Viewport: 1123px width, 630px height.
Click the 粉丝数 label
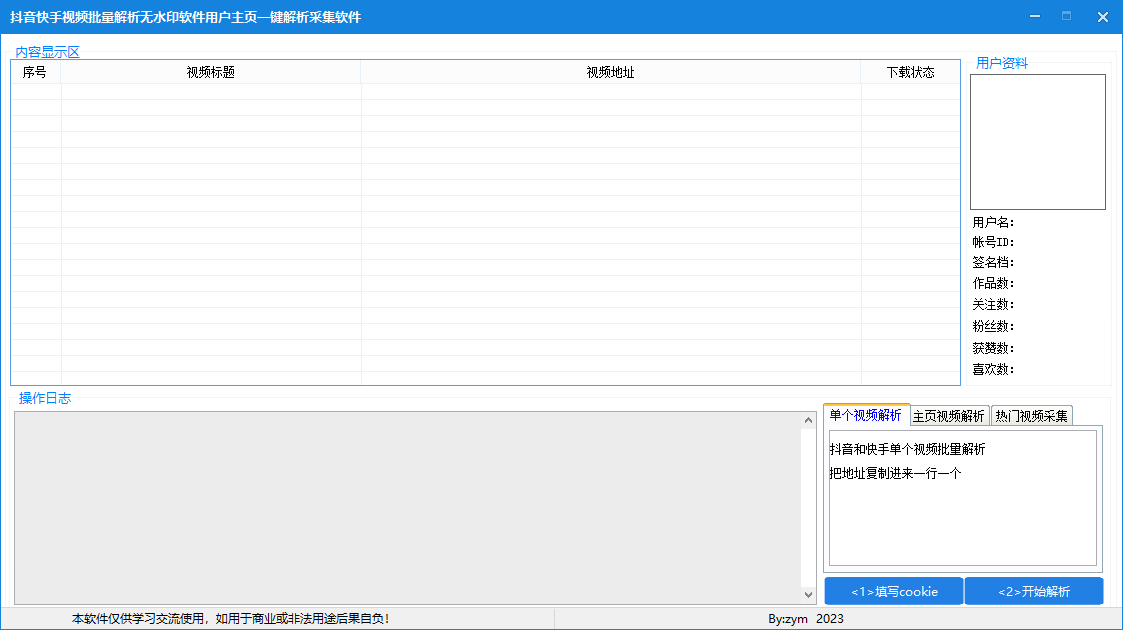coord(993,326)
